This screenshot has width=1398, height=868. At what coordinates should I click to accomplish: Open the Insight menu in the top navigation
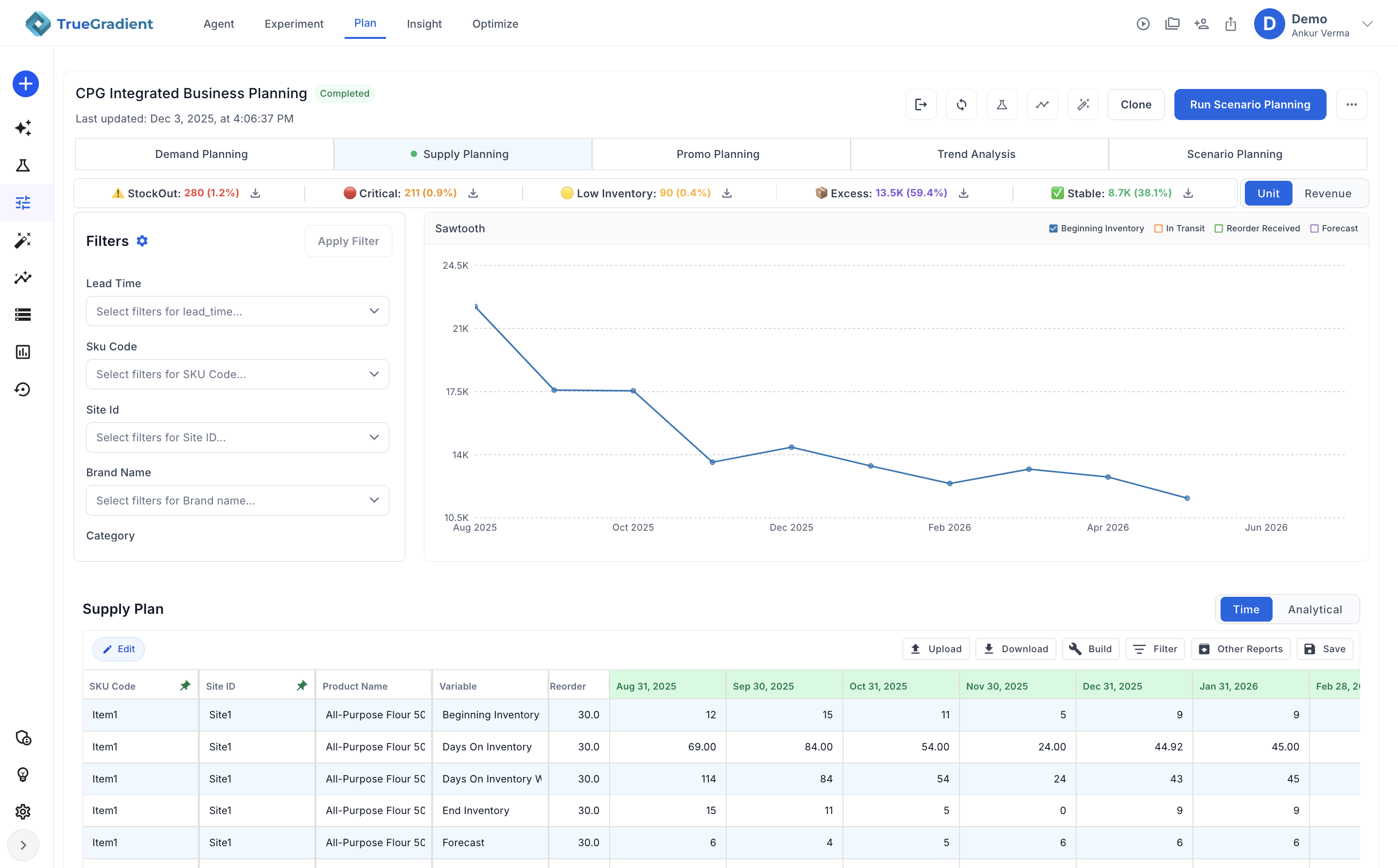(x=424, y=23)
